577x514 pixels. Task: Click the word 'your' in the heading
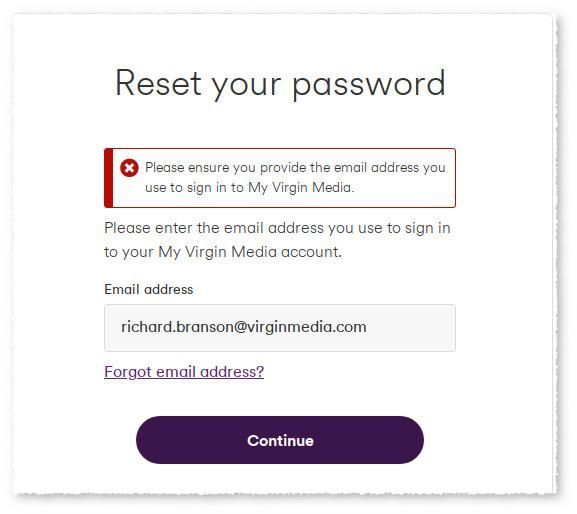pyautogui.click(x=247, y=86)
